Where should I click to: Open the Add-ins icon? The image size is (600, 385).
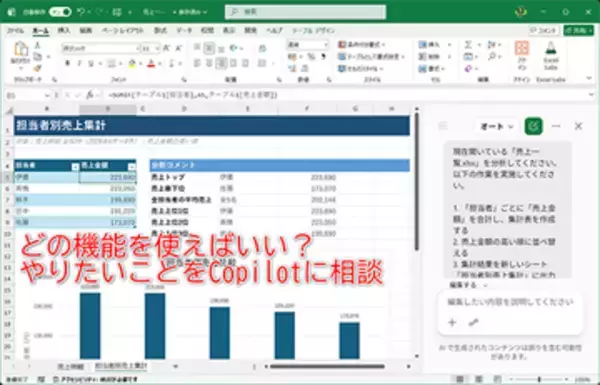coord(522,49)
